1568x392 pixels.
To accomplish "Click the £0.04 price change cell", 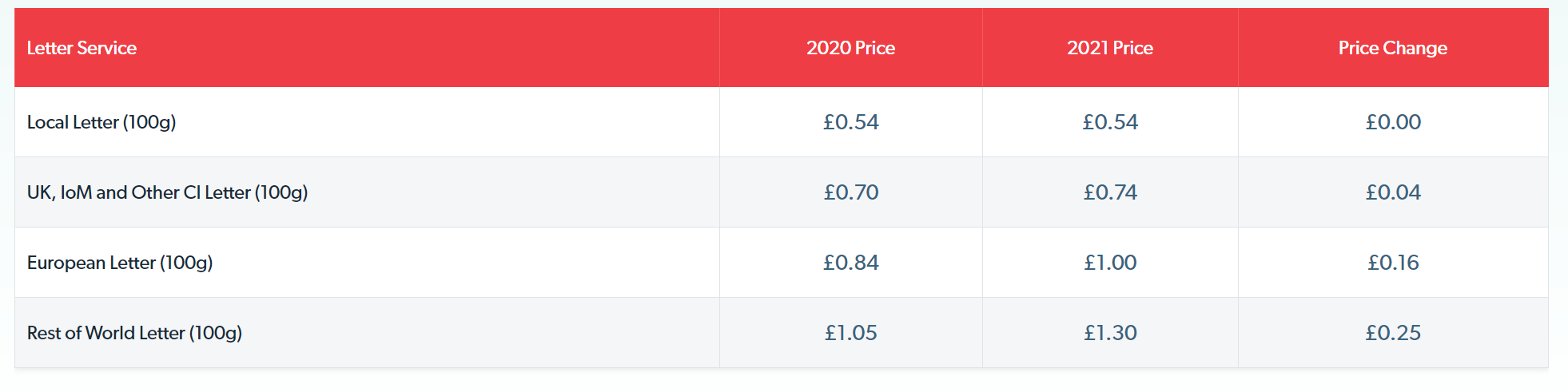I will (1393, 192).
